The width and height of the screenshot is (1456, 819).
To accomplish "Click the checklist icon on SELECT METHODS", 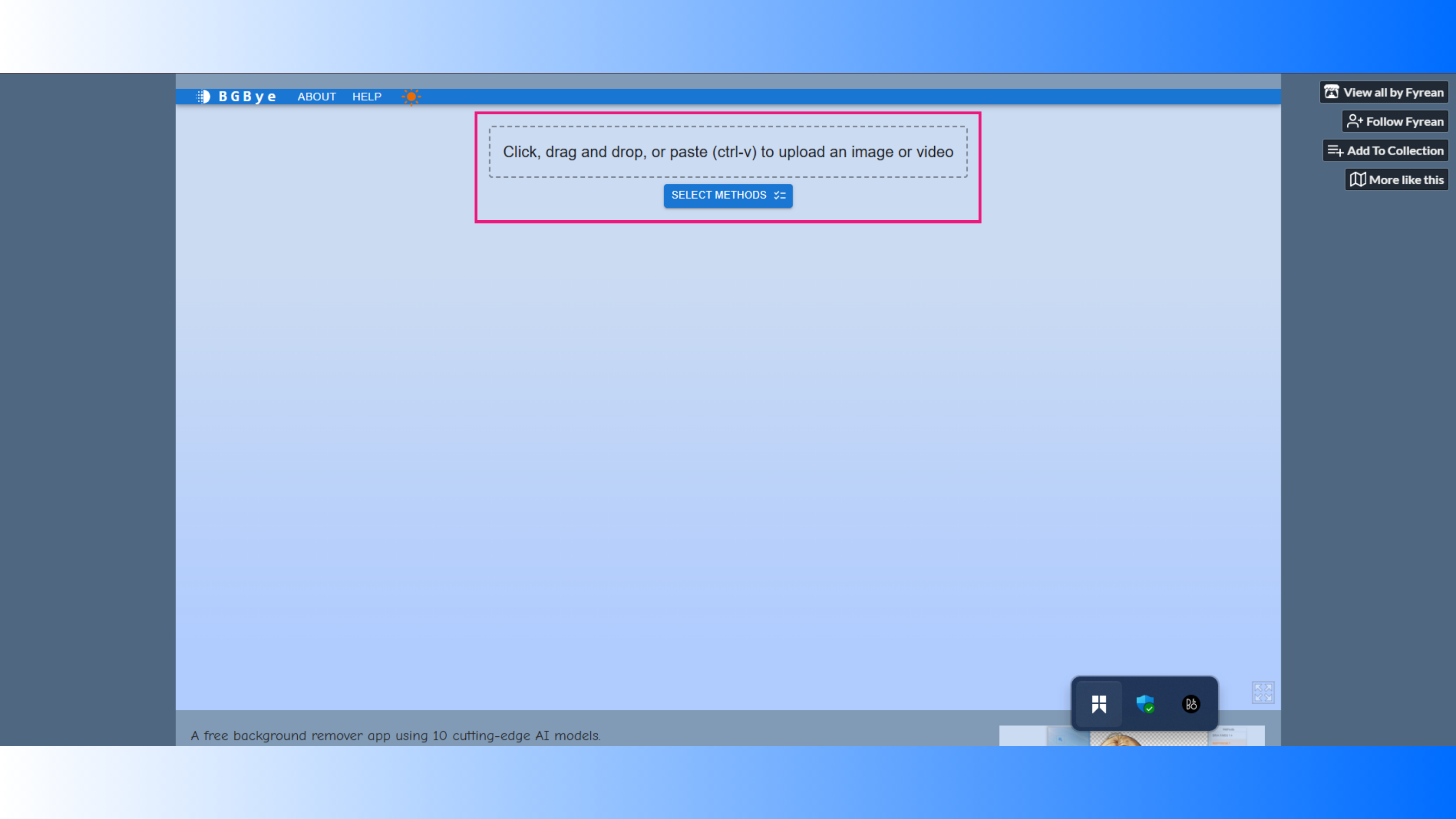I will click(780, 196).
